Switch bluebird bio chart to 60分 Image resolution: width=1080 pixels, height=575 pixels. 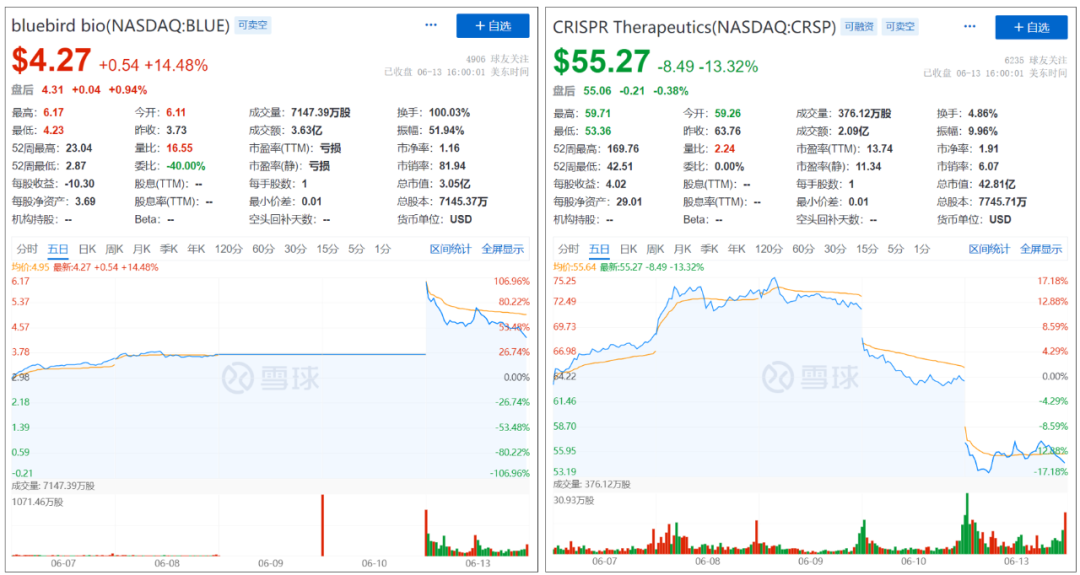point(262,249)
